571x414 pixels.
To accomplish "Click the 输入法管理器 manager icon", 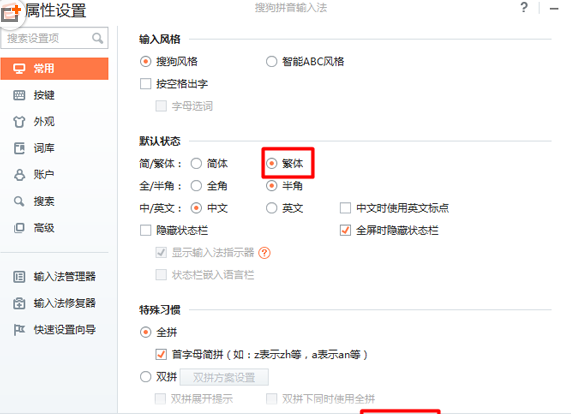I will pyautogui.click(x=19, y=277).
